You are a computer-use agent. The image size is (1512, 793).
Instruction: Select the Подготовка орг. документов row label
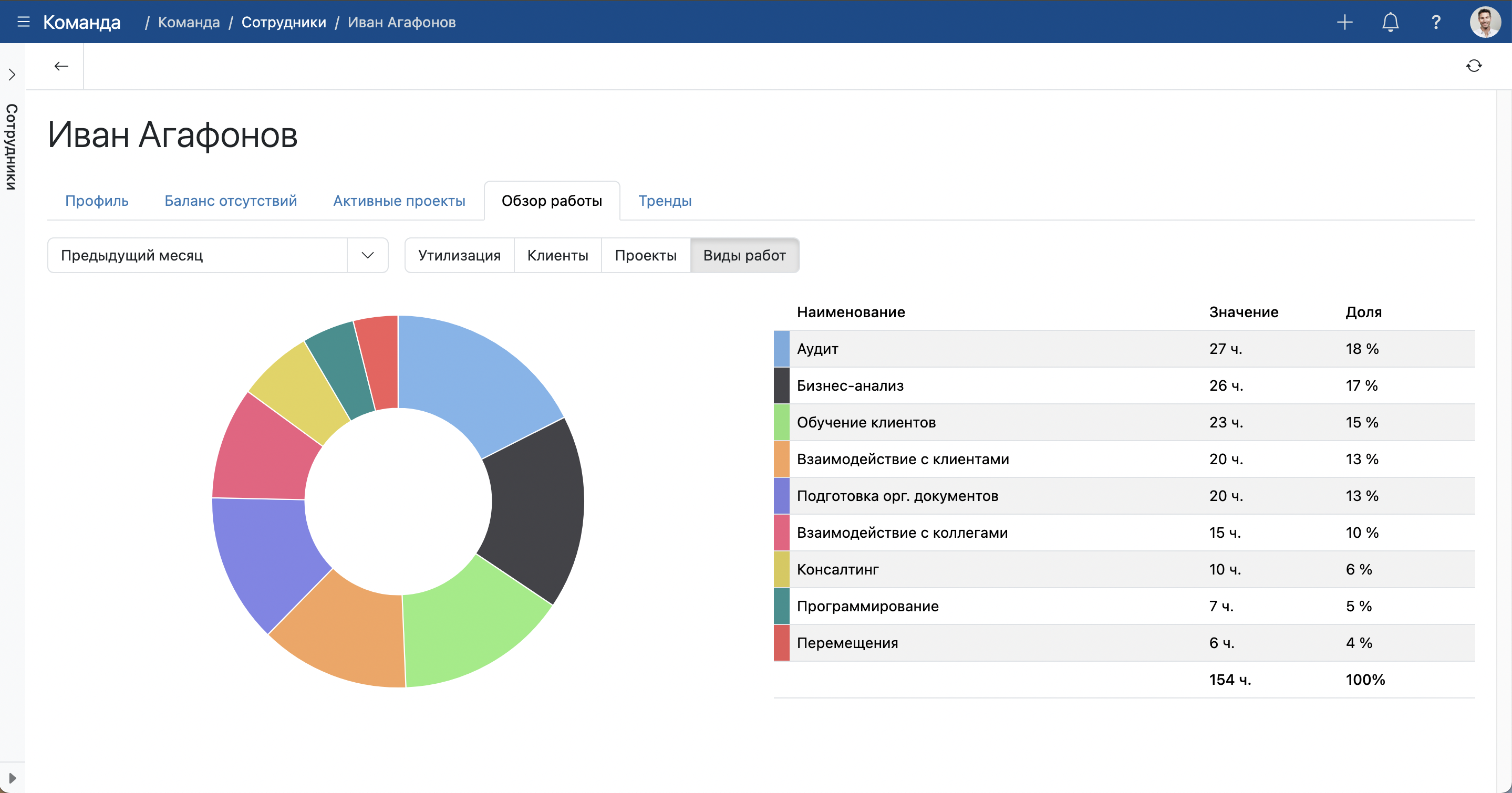[897, 496]
